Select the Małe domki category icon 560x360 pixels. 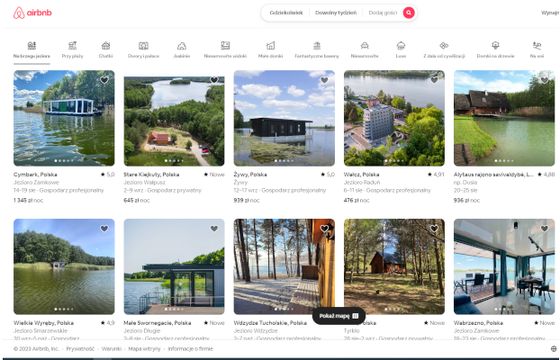coord(270,45)
